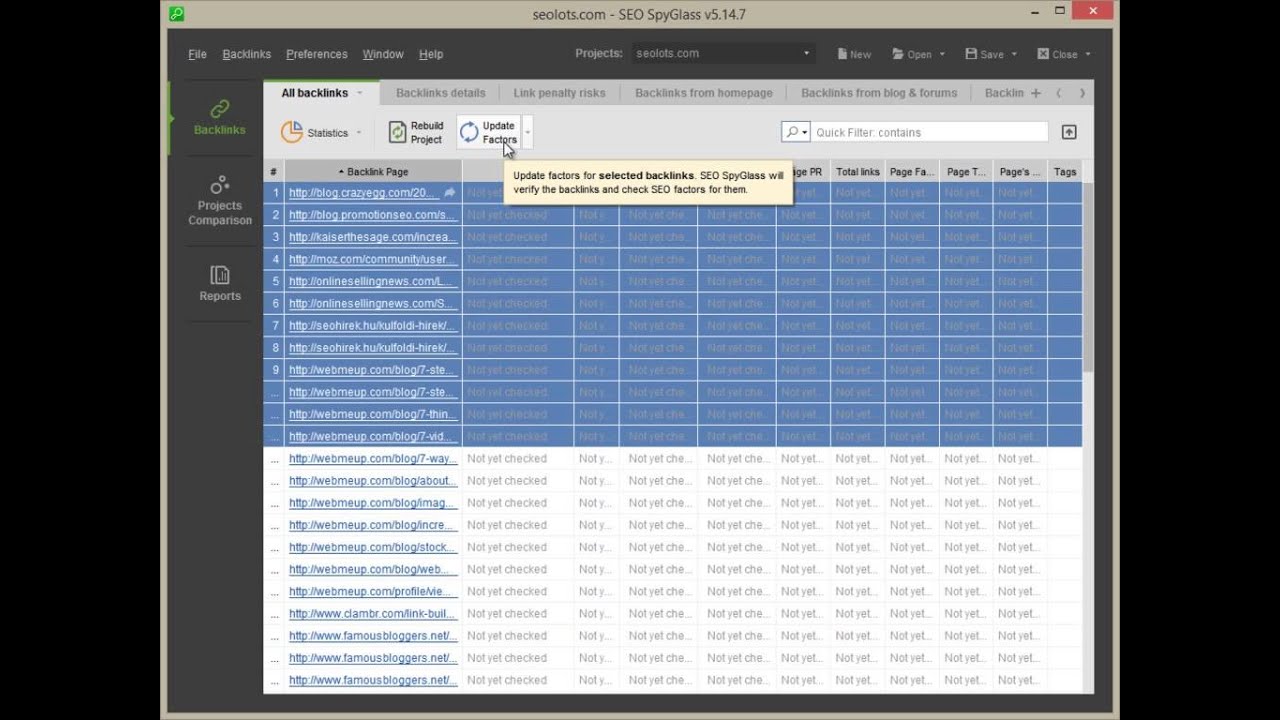Screen dimensions: 1280x720
Task: Click the Open project button
Action: [x=911, y=54]
